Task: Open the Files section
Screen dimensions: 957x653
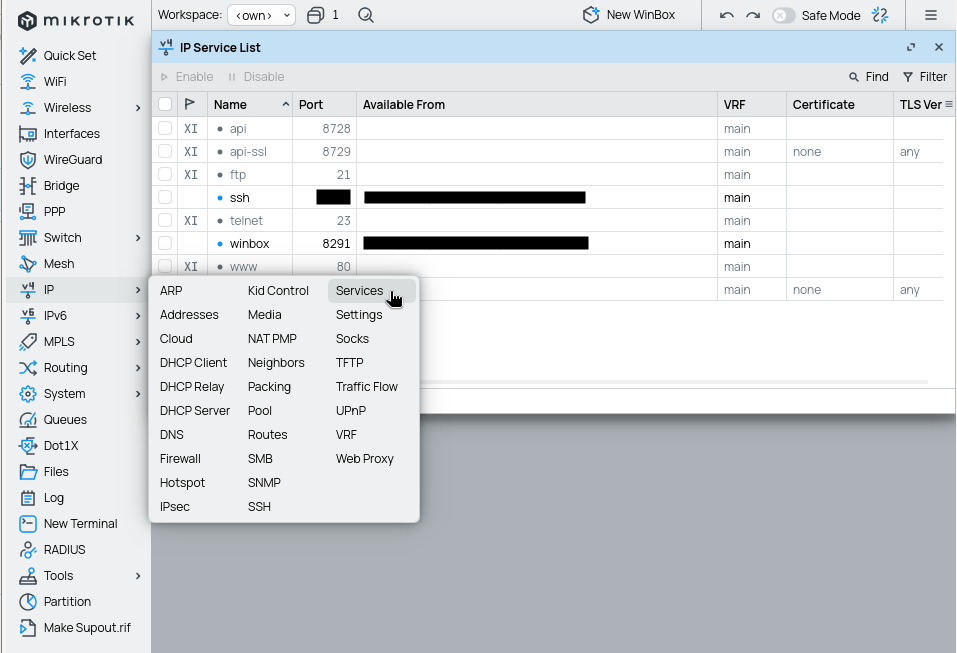Action: tap(56, 472)
